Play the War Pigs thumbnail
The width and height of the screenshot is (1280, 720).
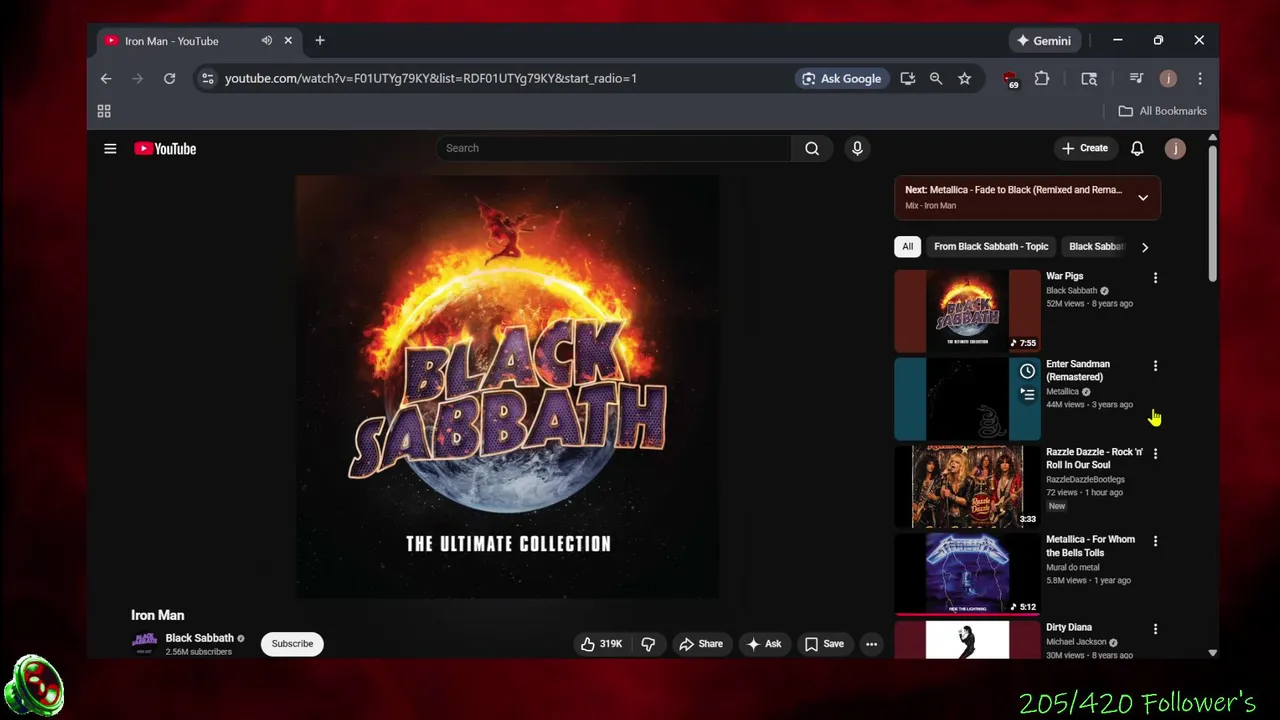[967, 310]
